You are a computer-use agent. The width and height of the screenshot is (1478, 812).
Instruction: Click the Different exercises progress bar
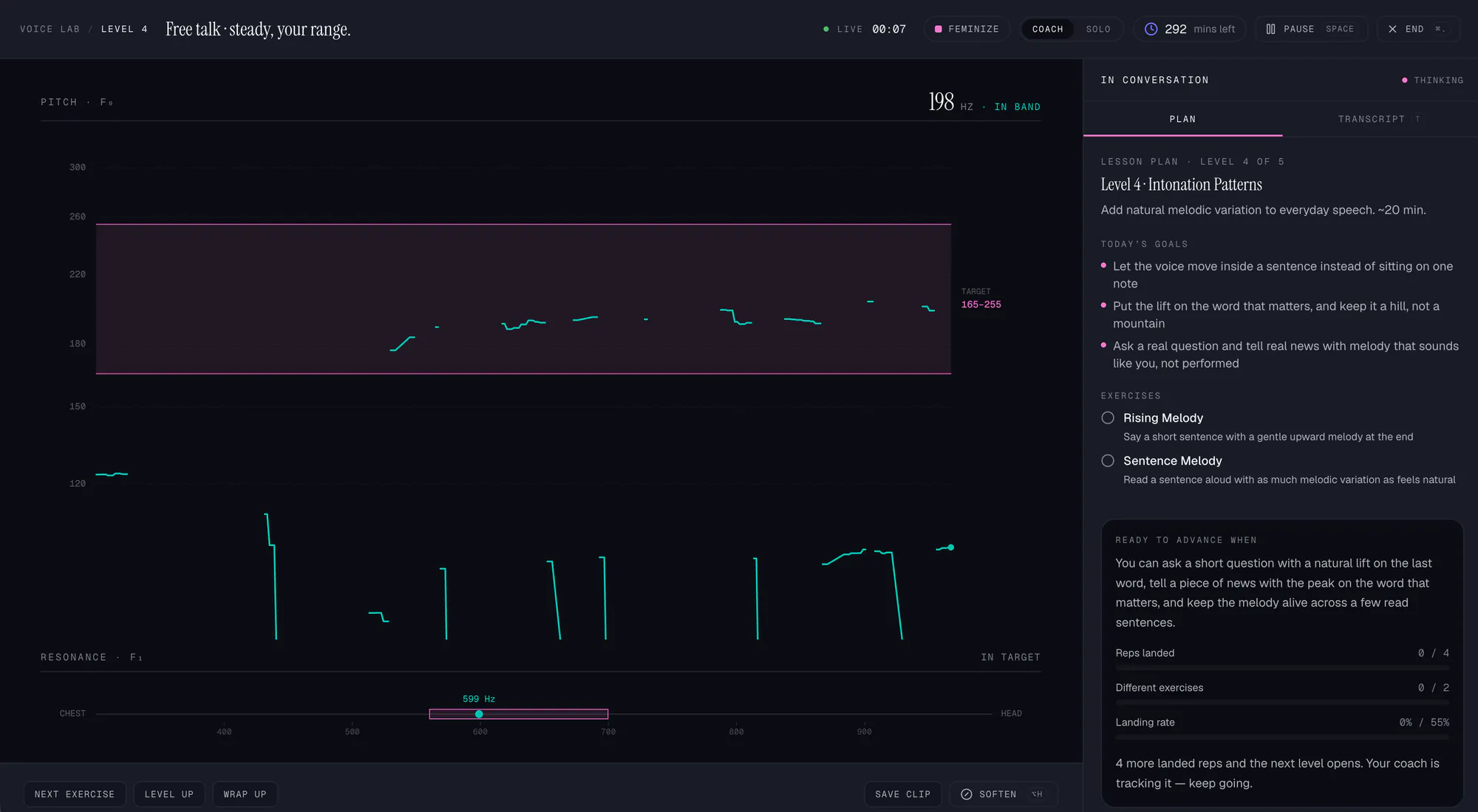(1282, 703)
